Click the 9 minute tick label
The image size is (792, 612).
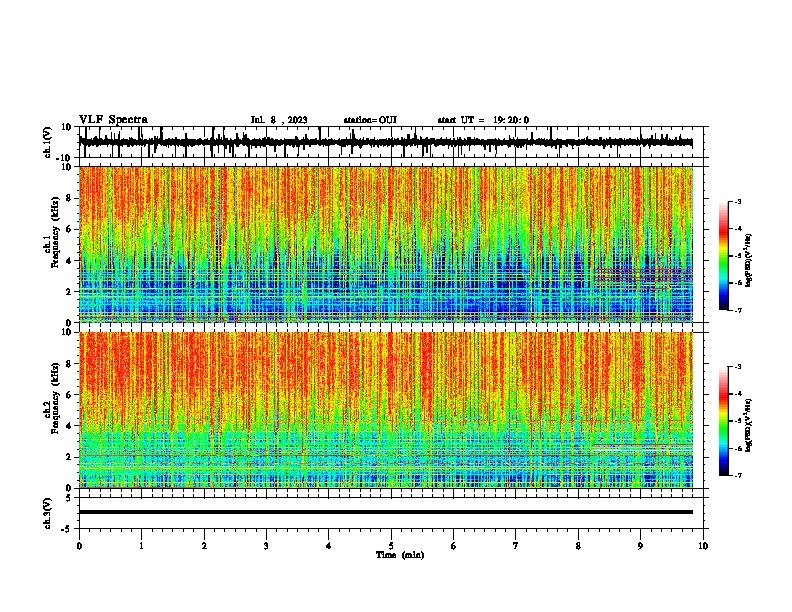640,546
